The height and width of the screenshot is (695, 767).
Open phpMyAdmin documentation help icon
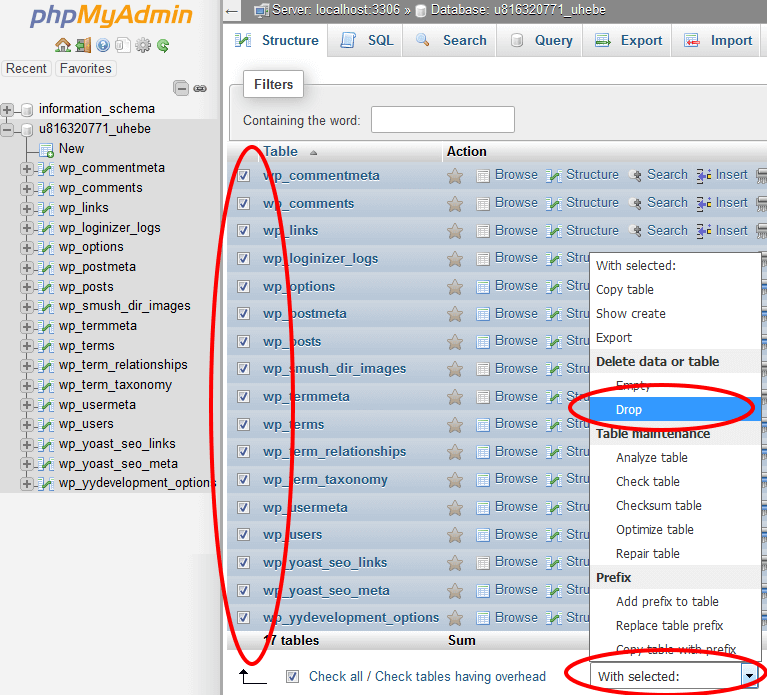[103, 45]
